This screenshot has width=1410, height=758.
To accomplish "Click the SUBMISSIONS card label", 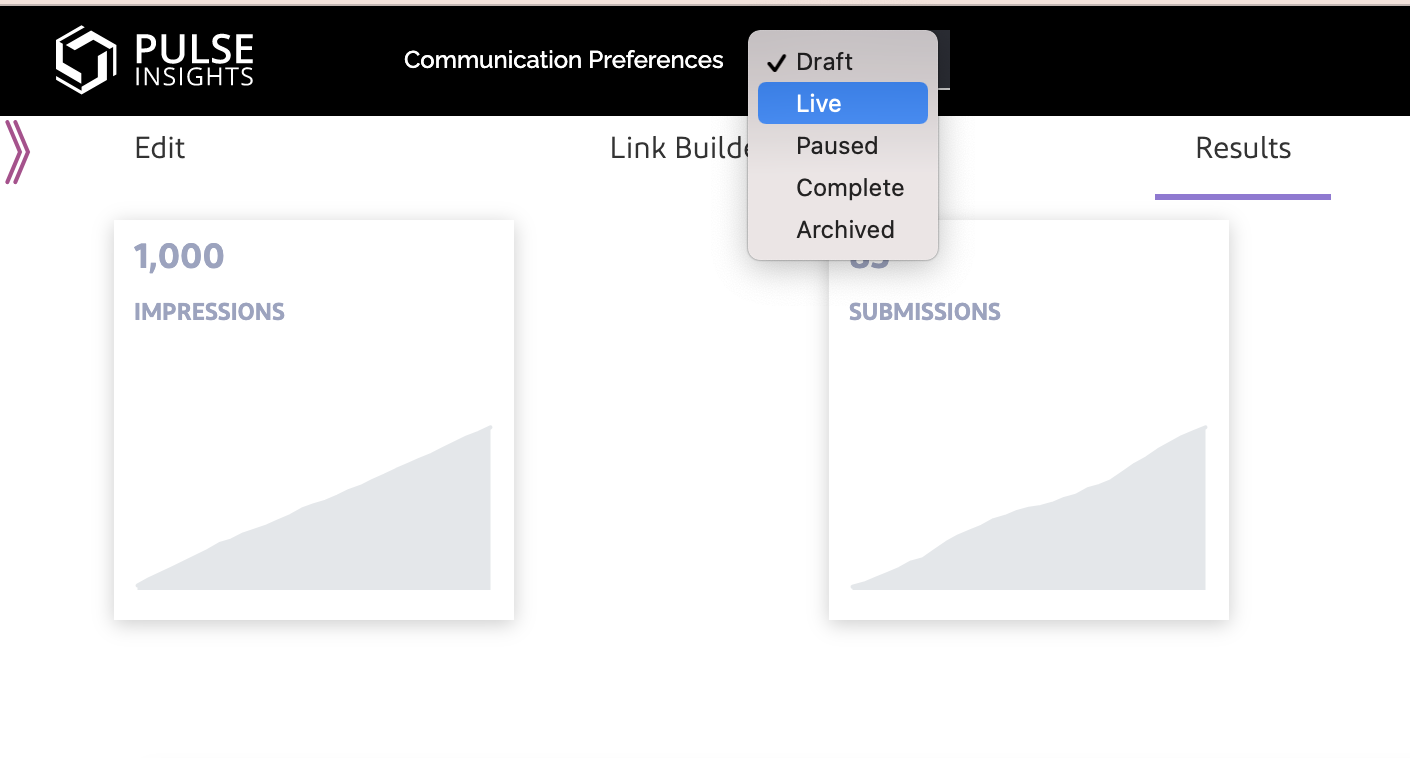I will pos(924,312).
